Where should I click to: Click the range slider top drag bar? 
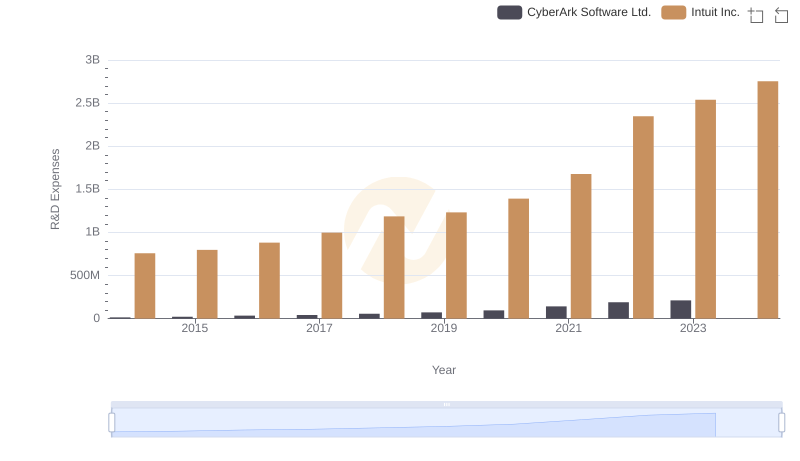click(x=446, y=404)
